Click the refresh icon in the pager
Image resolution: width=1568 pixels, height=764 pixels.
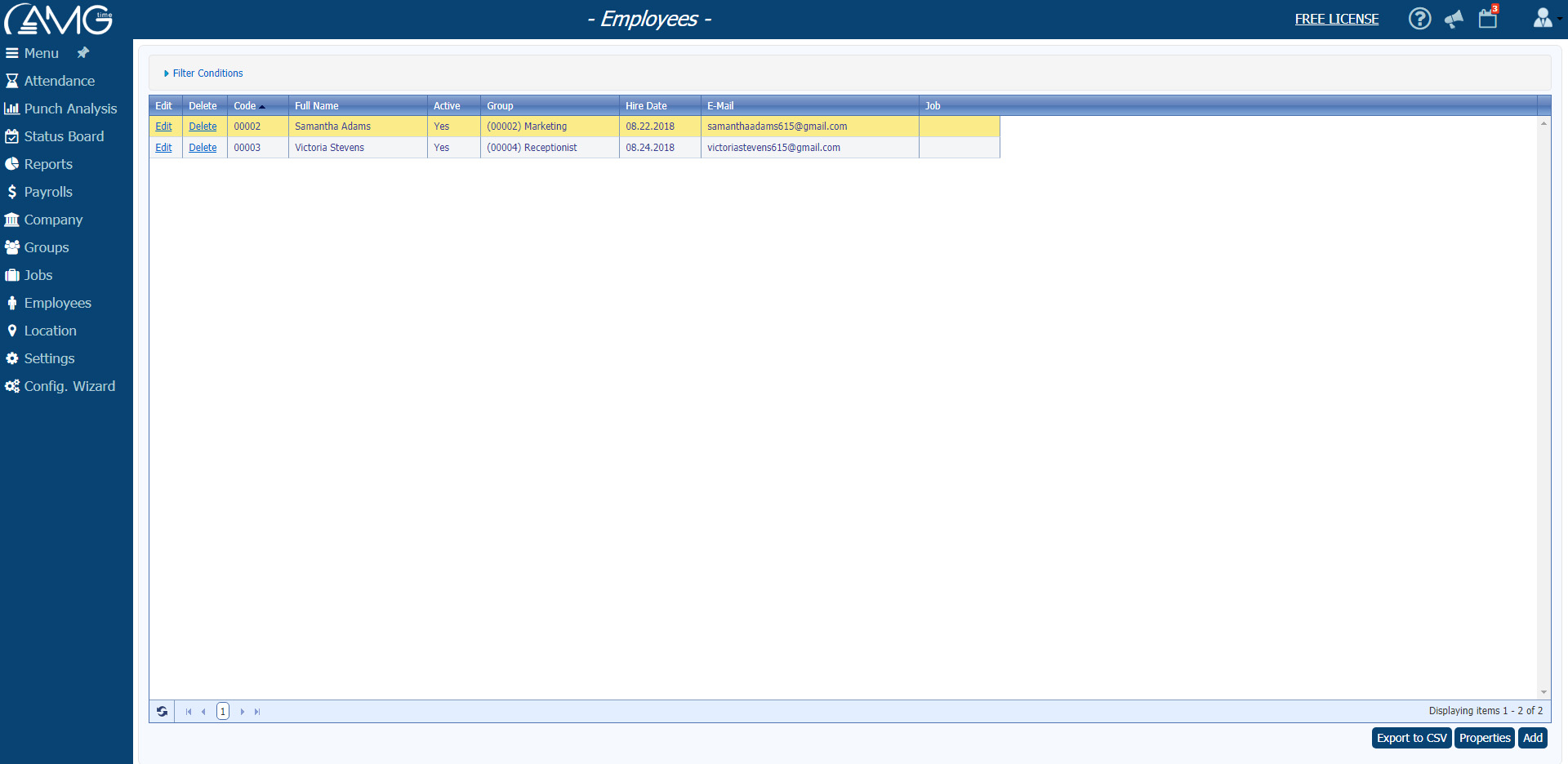[x=162, y=712]
